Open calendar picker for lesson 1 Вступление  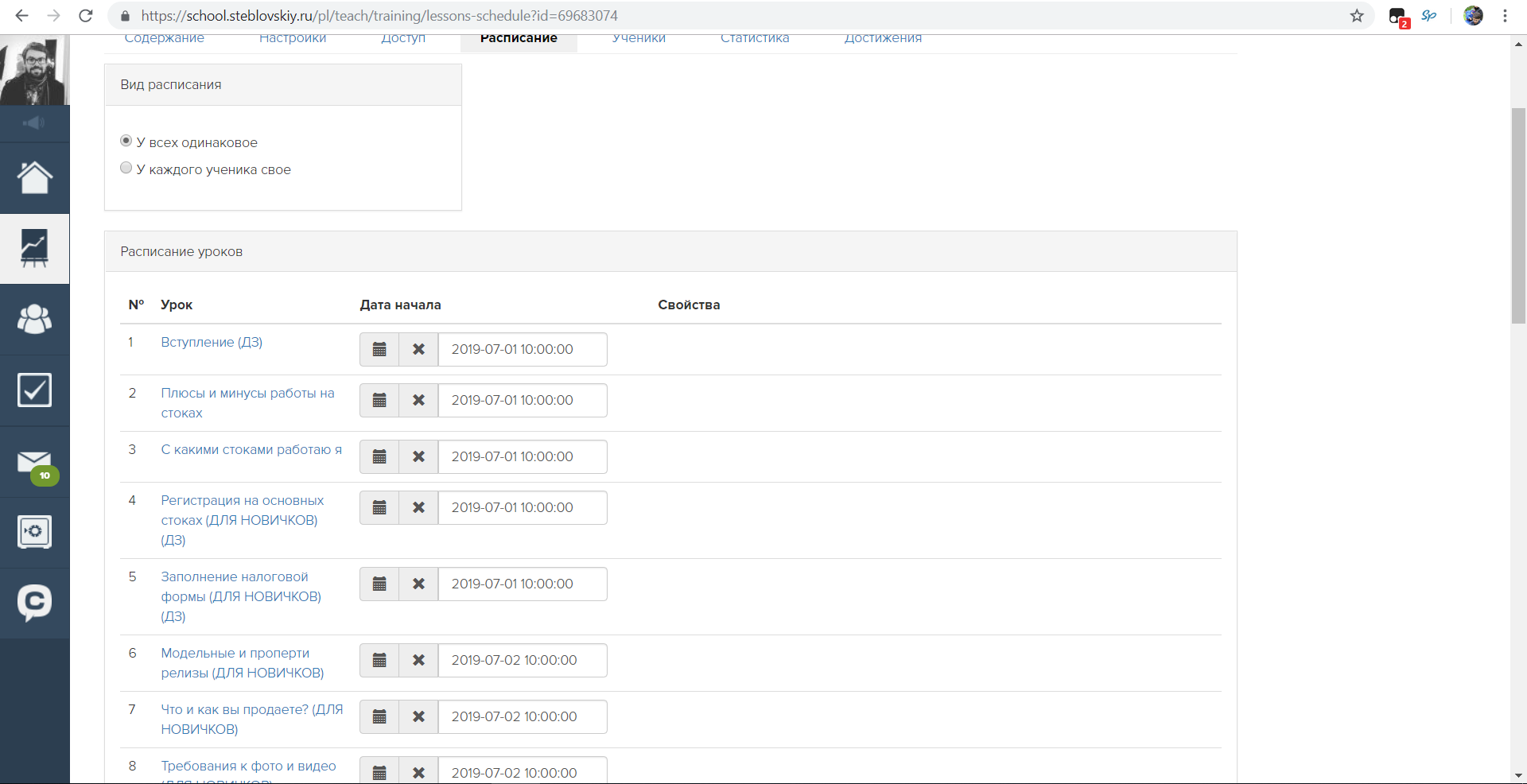point(379,350)
